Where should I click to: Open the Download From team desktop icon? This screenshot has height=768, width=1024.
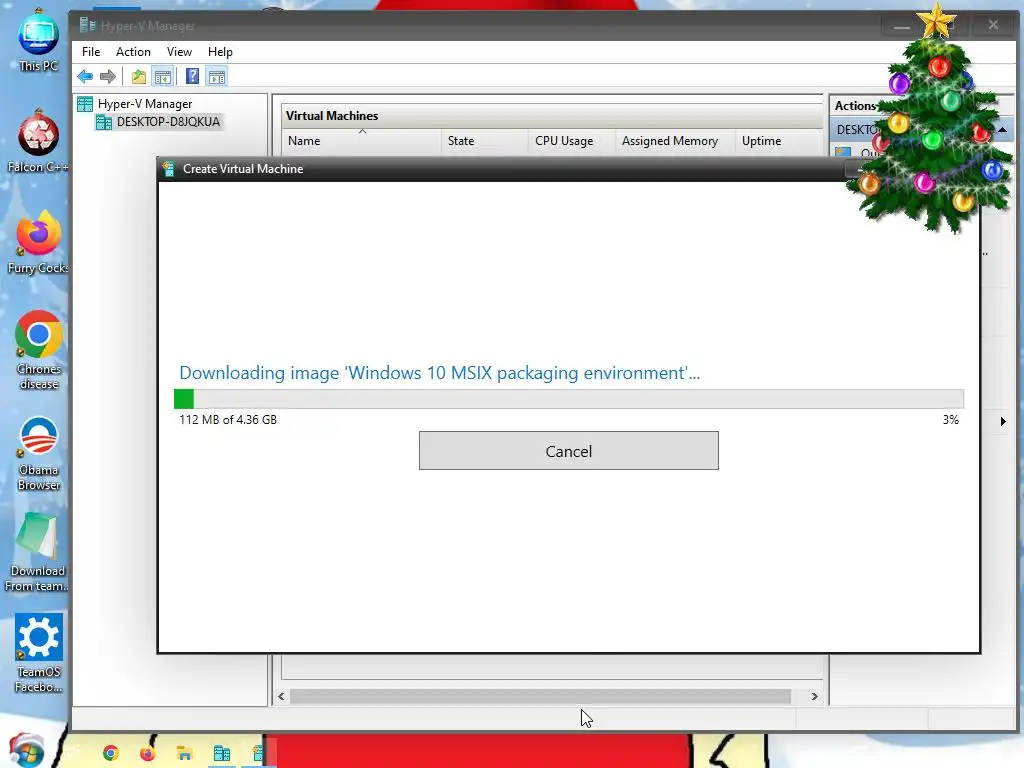click(37, 552)
